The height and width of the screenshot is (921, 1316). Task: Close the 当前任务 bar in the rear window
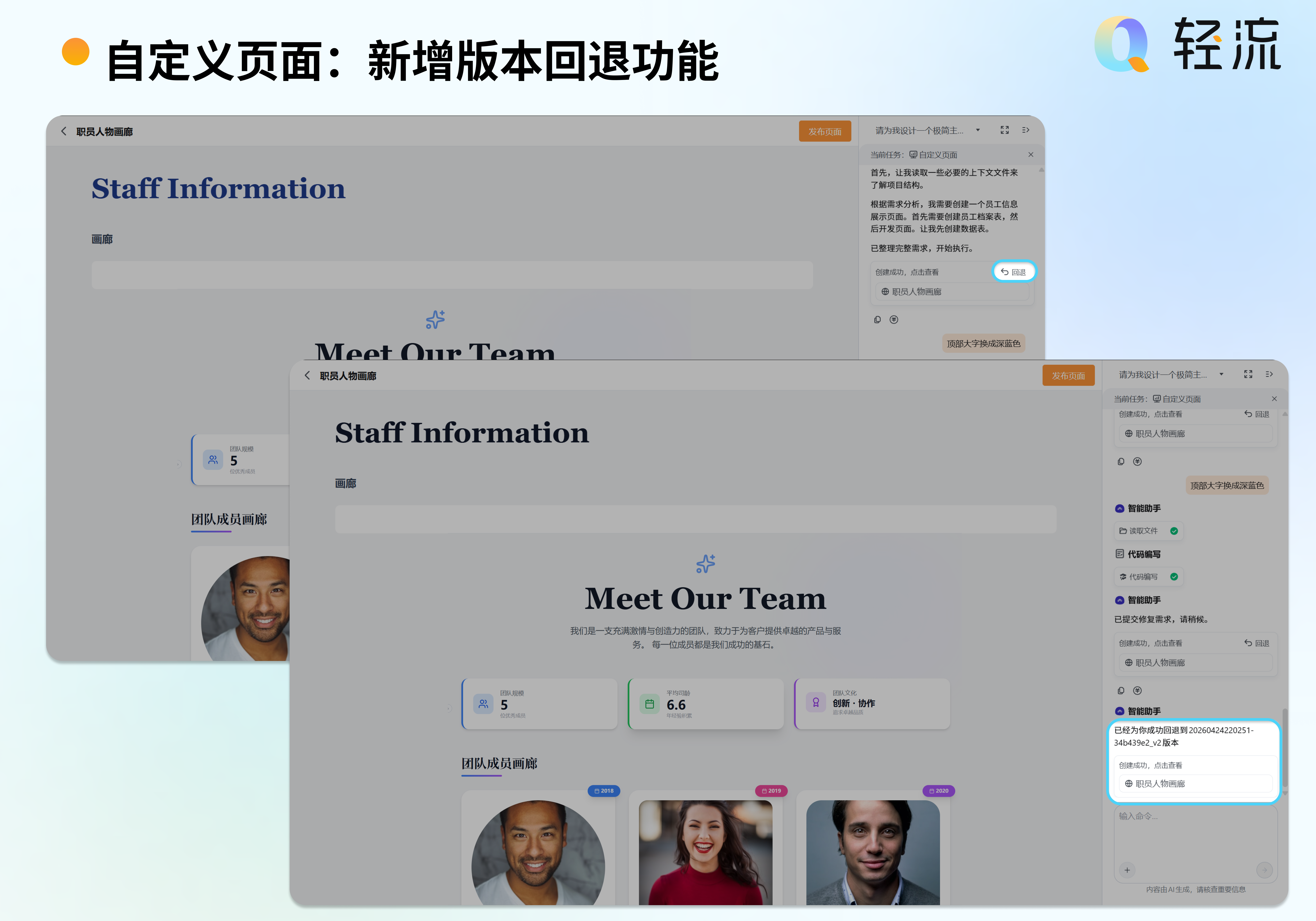[x=1031, y=155]
